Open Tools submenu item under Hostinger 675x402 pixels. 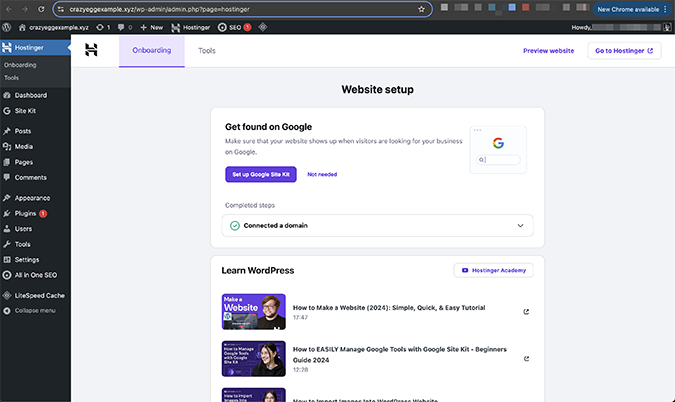pos(12,78)
